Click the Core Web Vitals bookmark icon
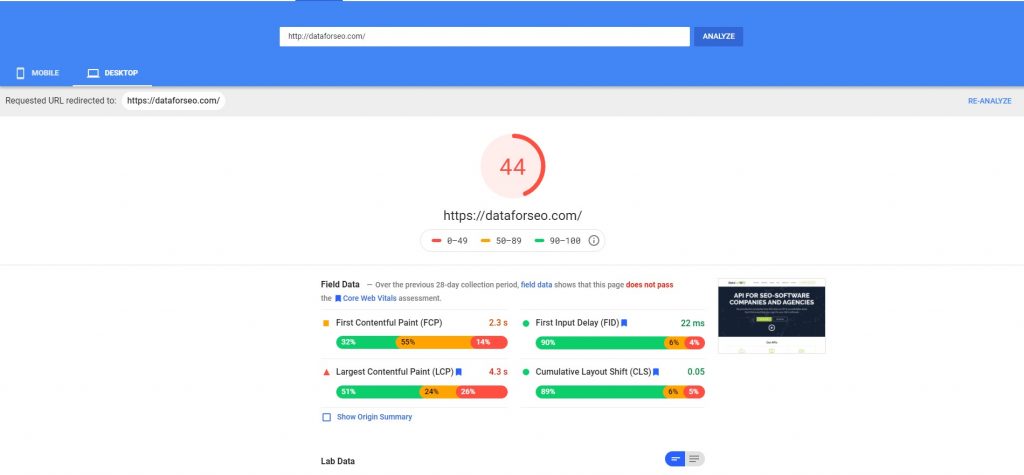Screen dimensions: 1024x475 click(338, 298)
